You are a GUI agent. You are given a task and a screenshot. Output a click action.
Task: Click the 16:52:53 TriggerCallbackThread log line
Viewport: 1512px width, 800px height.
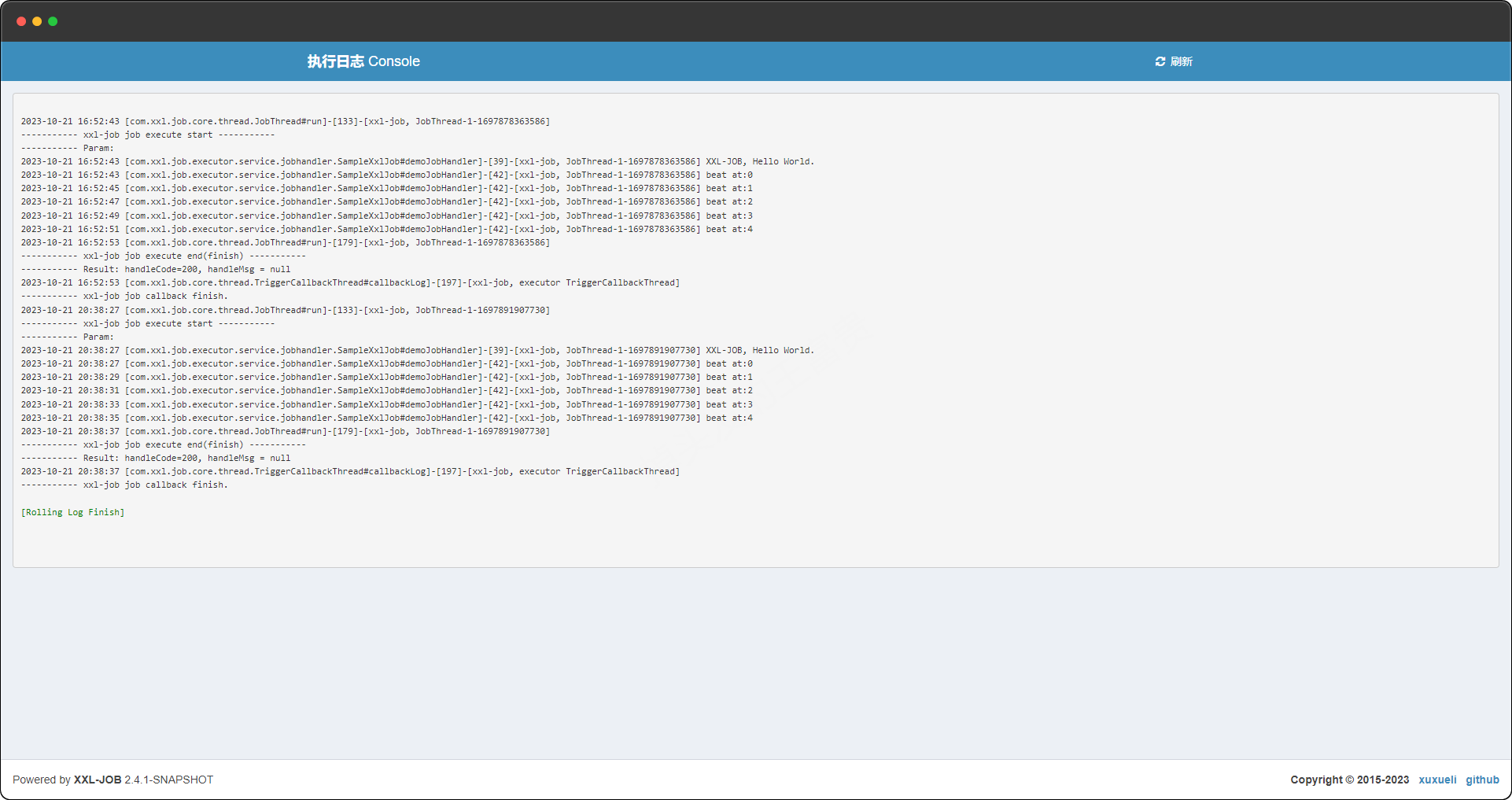pyautogui.click(x=350, y=282)
